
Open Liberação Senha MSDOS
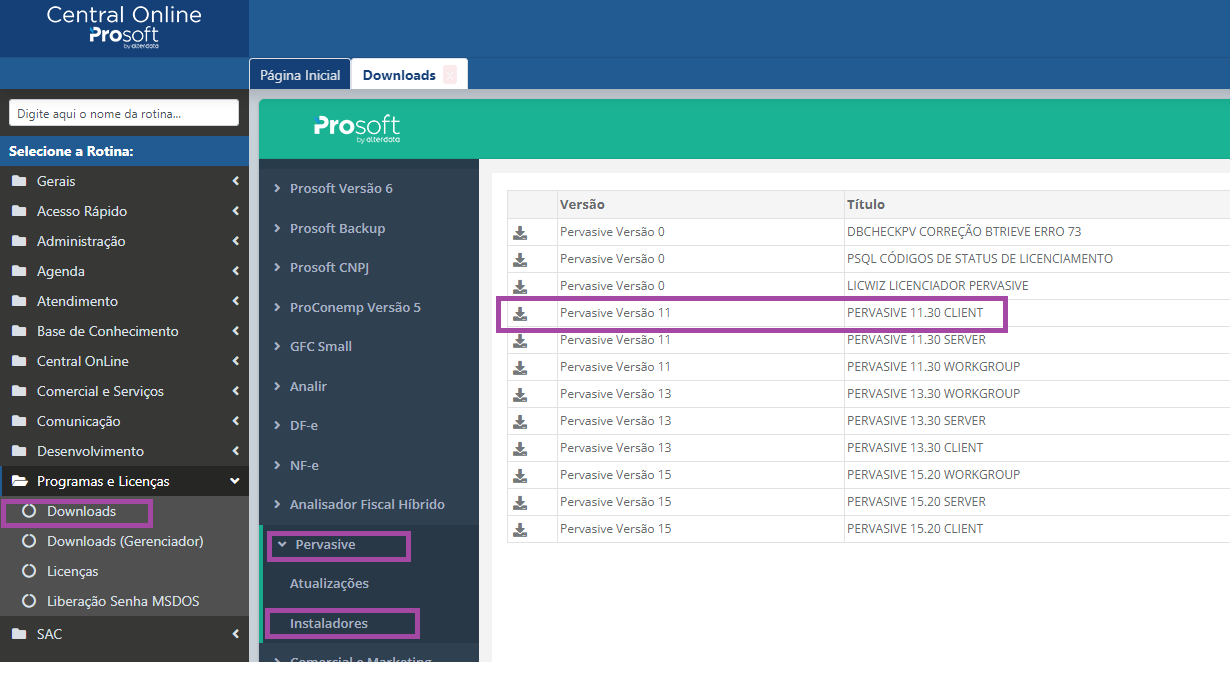123,601
